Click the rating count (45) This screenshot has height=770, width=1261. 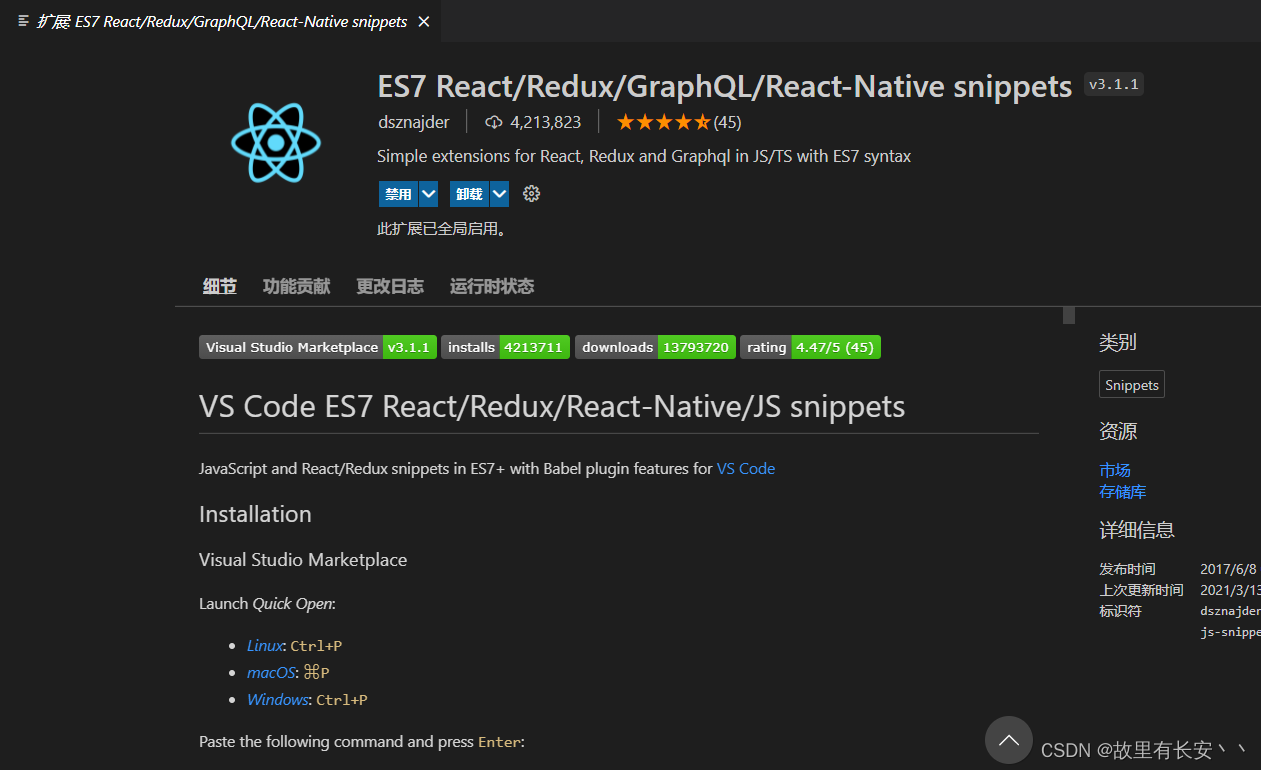pyautogui.click(x=728, y=122)
